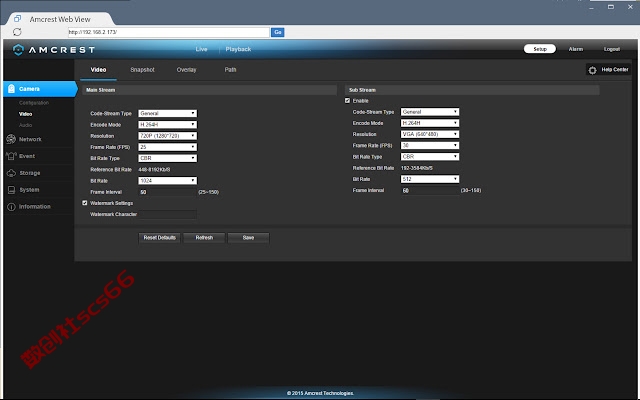Open Main Stream Bit Rate 1024 dropdown
This screenshot has height=400, width=640.
point(167,180)
